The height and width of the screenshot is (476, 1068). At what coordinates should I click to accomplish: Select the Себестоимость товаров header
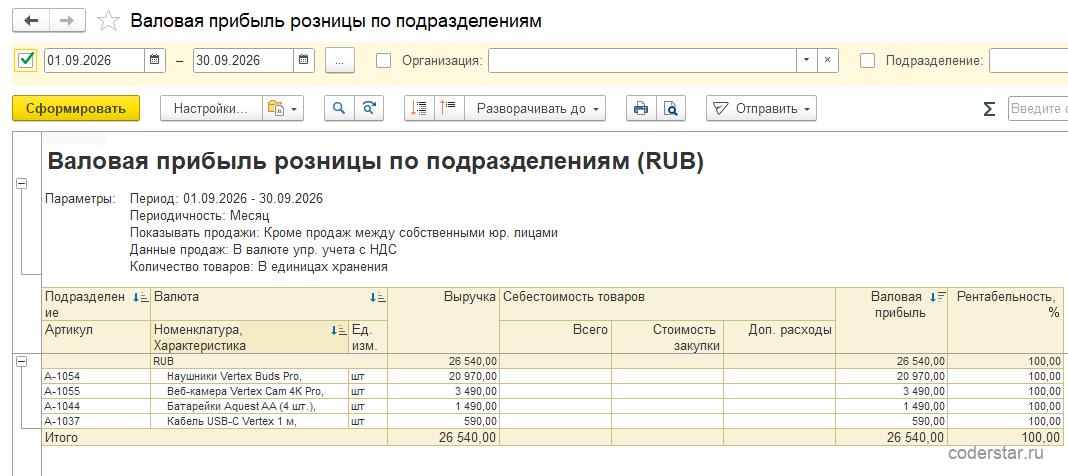(x=668, y=304)
